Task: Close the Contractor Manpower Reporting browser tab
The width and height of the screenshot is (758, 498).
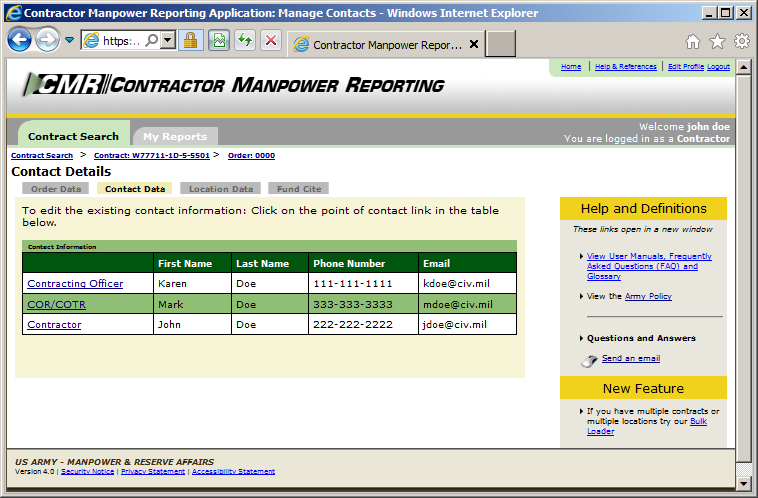Action: coord(474,45)
